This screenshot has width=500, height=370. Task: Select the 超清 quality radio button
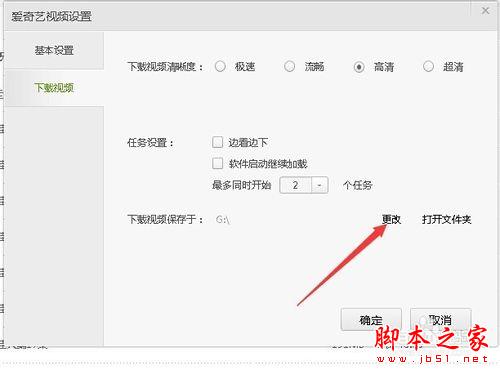coord(428,66)
